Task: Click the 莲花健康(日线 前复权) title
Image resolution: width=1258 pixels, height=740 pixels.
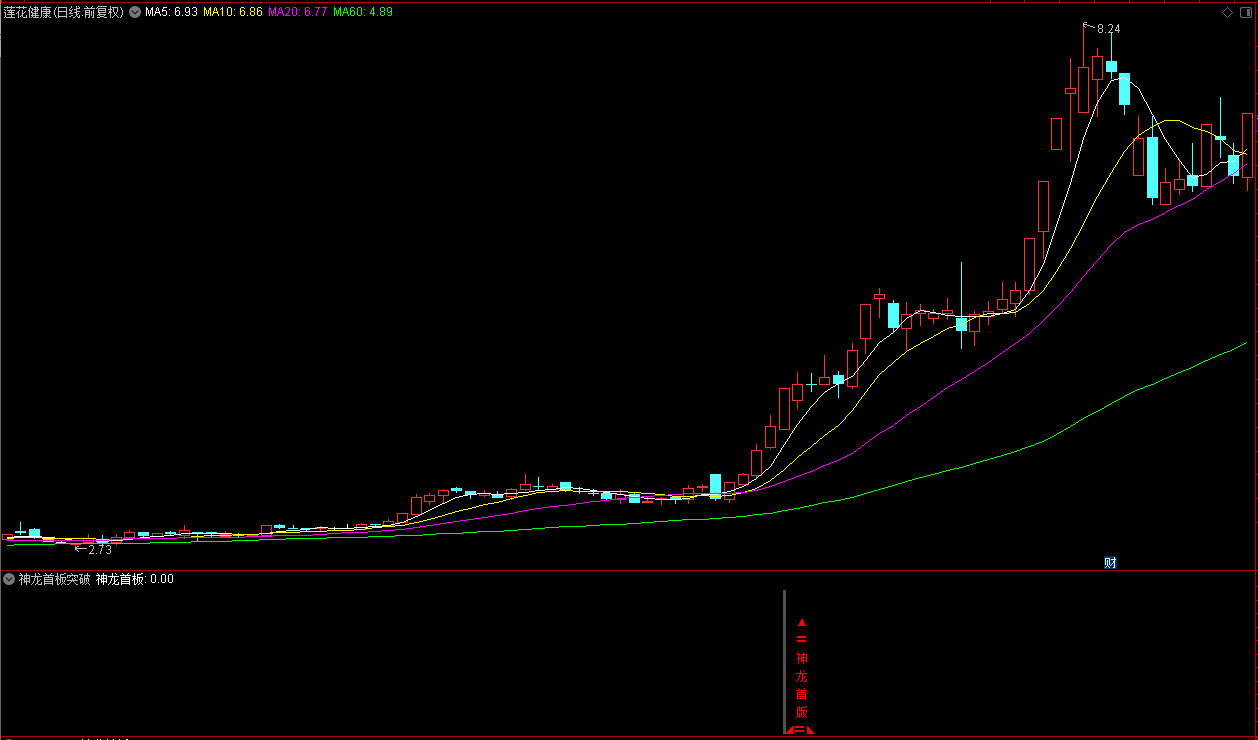Action: click(64, 13)
